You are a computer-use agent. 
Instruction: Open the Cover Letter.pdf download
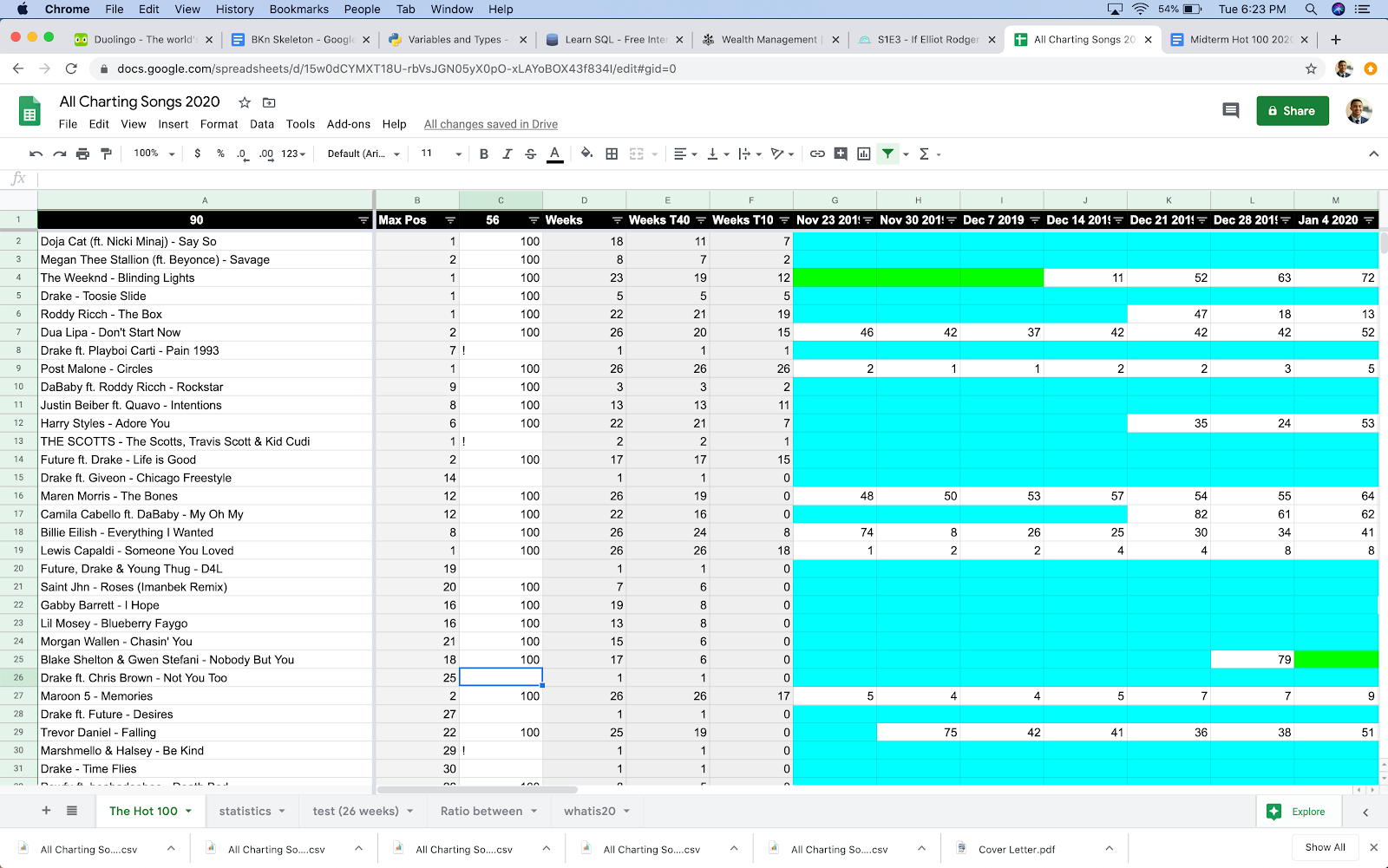1016,849
